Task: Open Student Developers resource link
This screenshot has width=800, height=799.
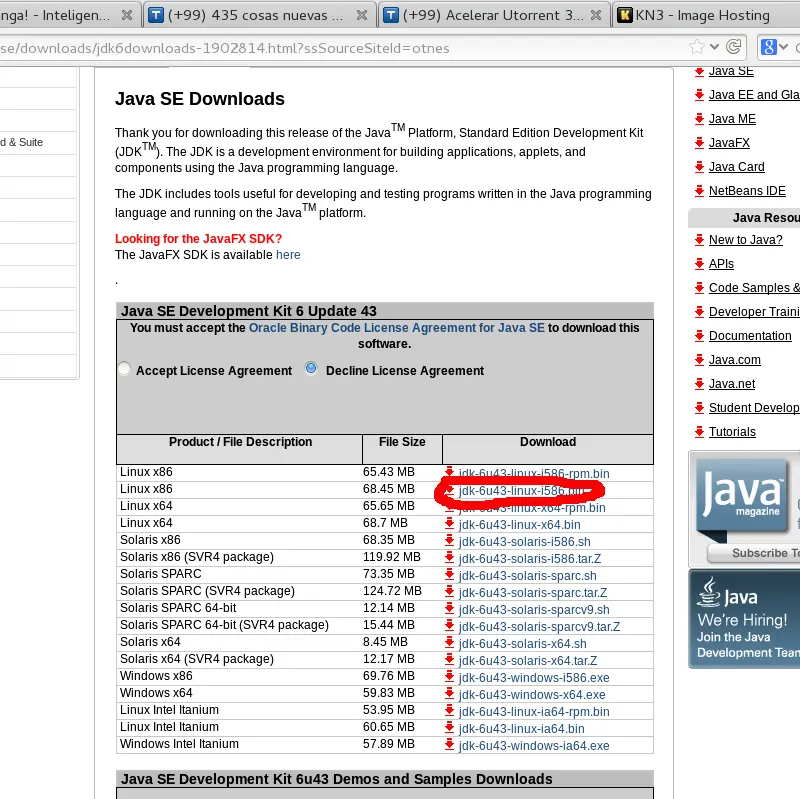Action: point(754,408)
